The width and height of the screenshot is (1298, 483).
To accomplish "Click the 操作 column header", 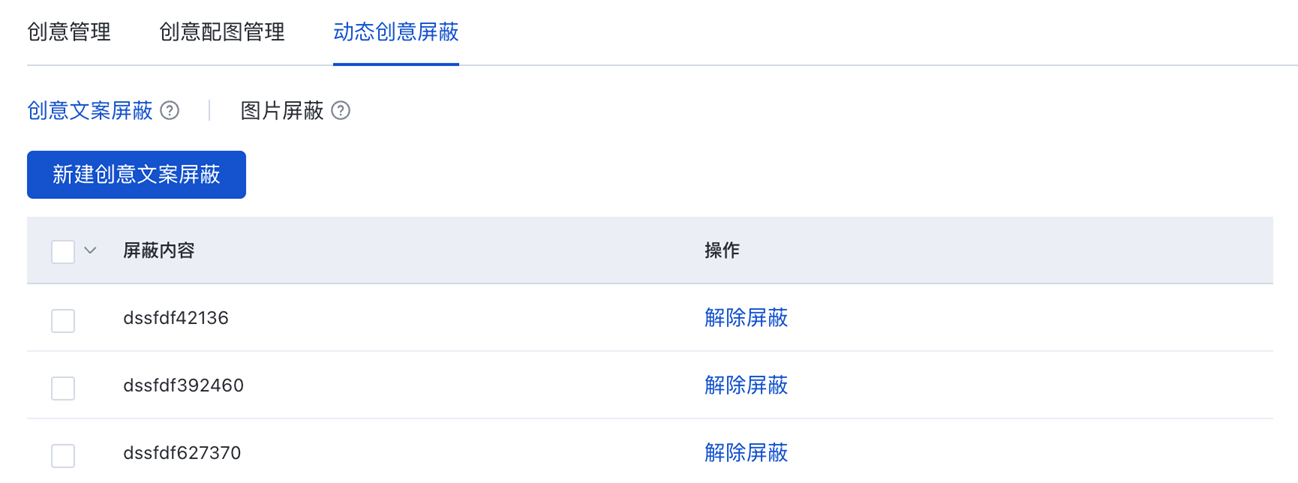I will click(x=722, y=251).
